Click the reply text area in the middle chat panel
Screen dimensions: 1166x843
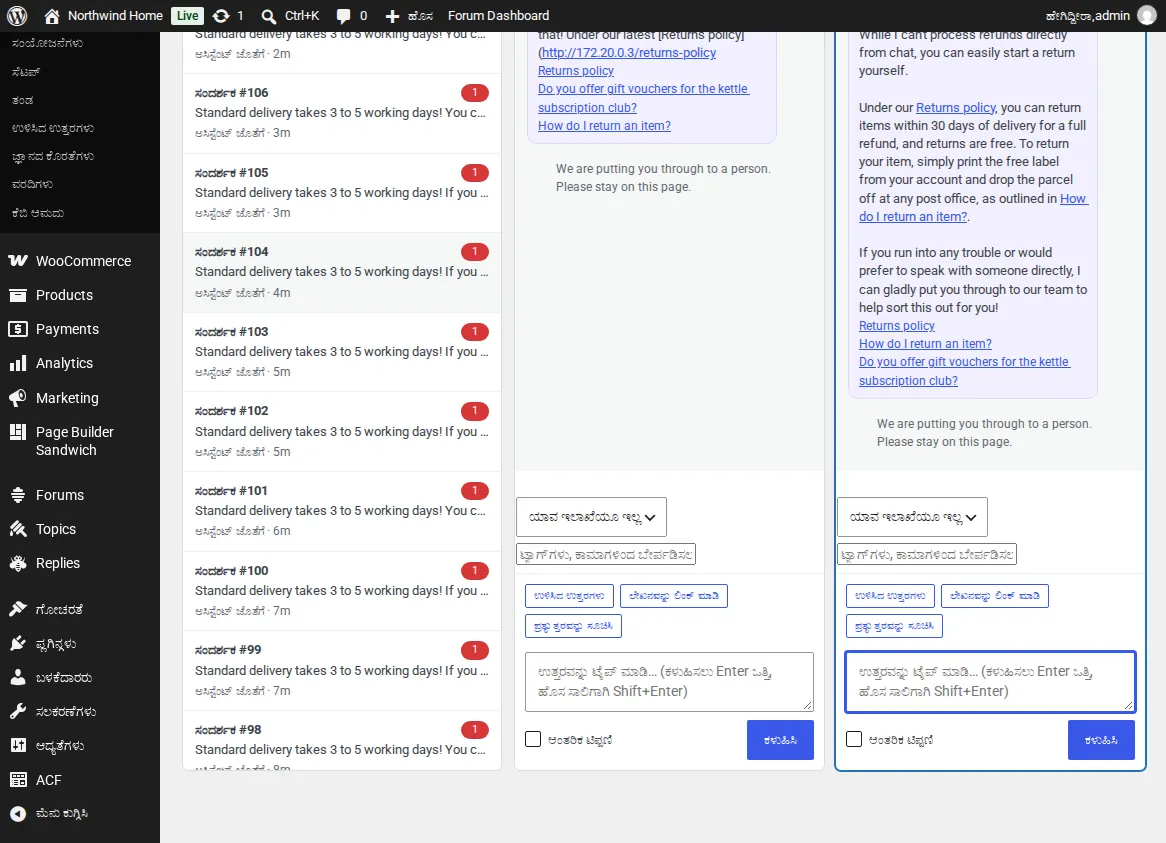point(669,682)
